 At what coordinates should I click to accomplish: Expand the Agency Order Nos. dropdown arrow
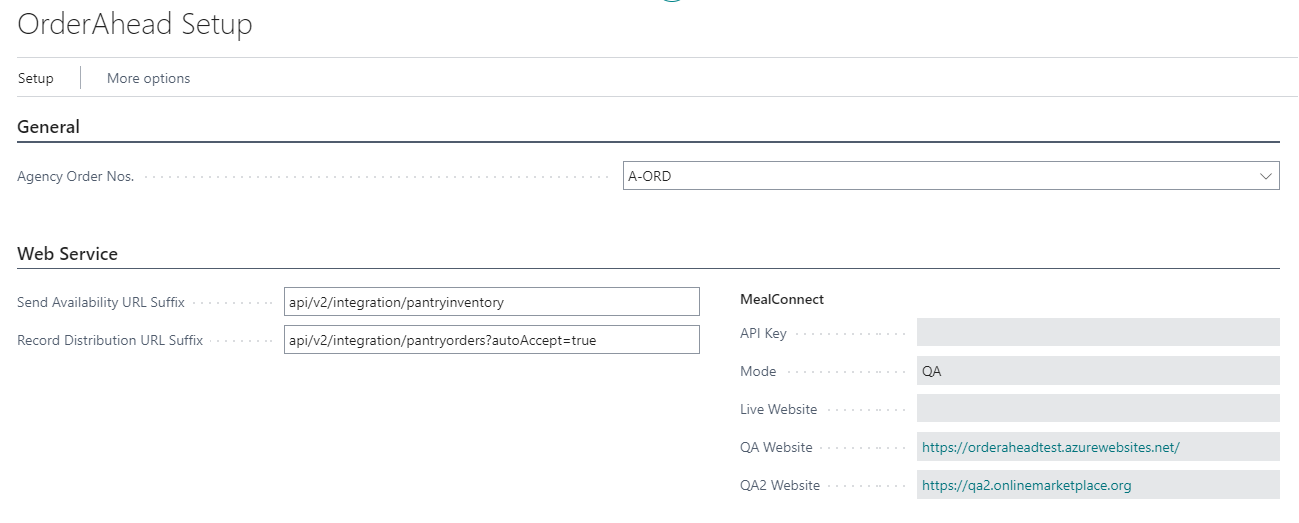click(x=1266, y=176)
